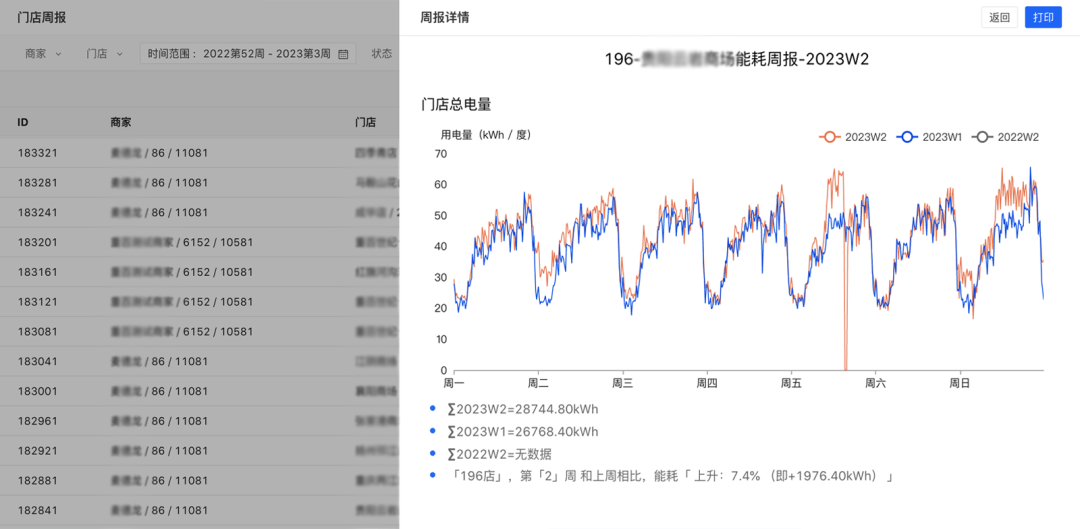Select table row with ID 182841
This screenshot has width=1080, height=529.
[x=200, y=510]
